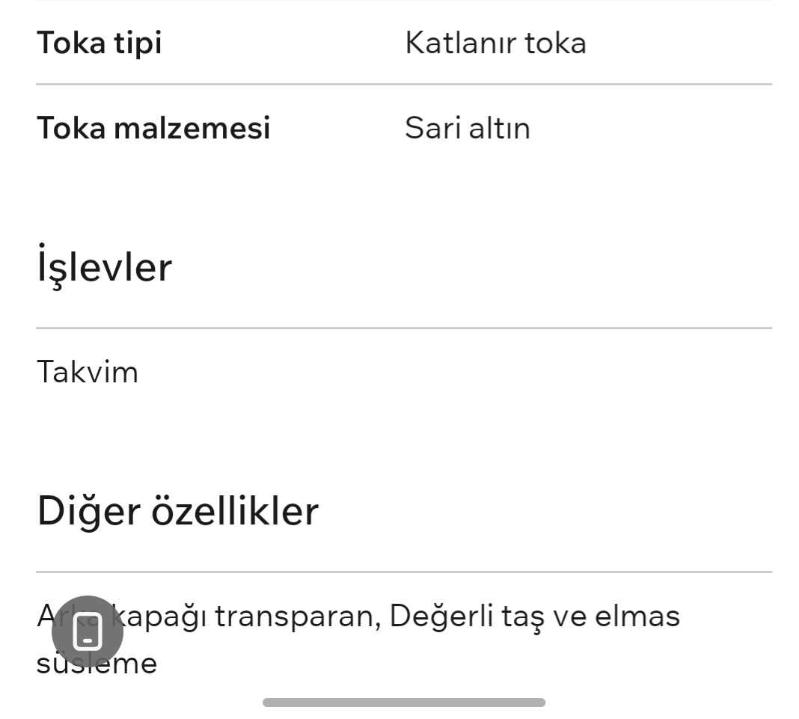Tap the divider under Diğer özellikler heading
Image resolution: width=799 pixels, height=719 pixels.
(403, 572)
